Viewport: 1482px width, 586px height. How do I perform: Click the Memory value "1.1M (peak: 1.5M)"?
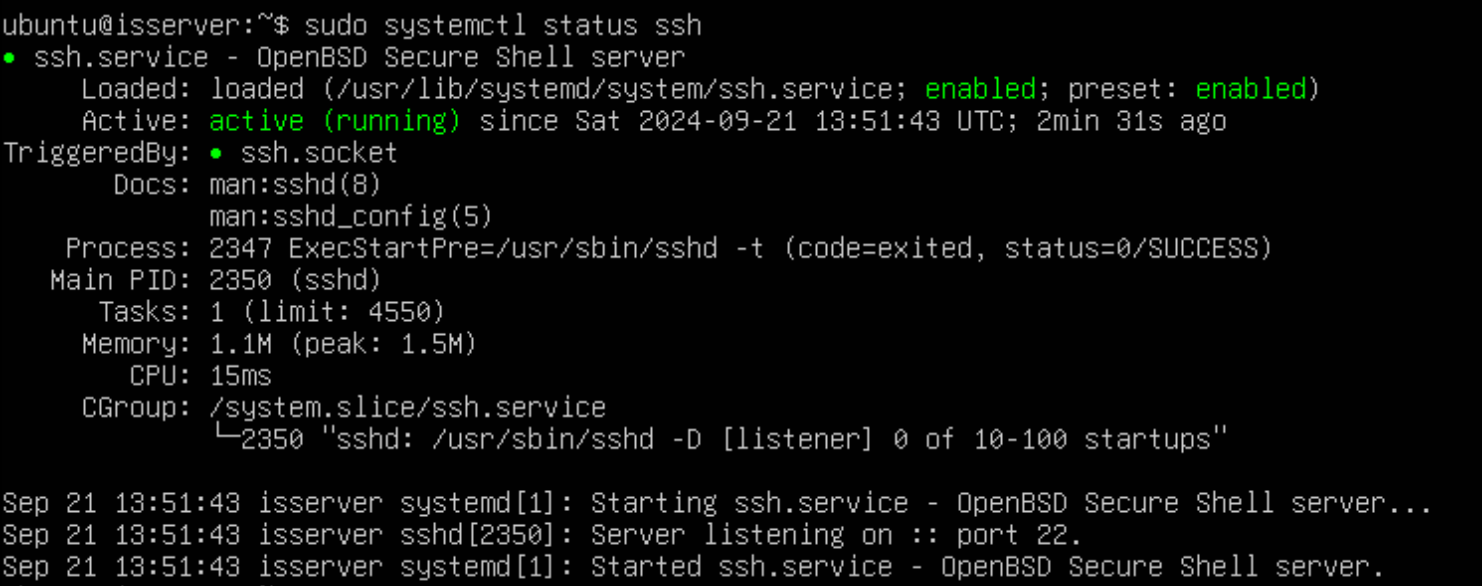(343, 344)
